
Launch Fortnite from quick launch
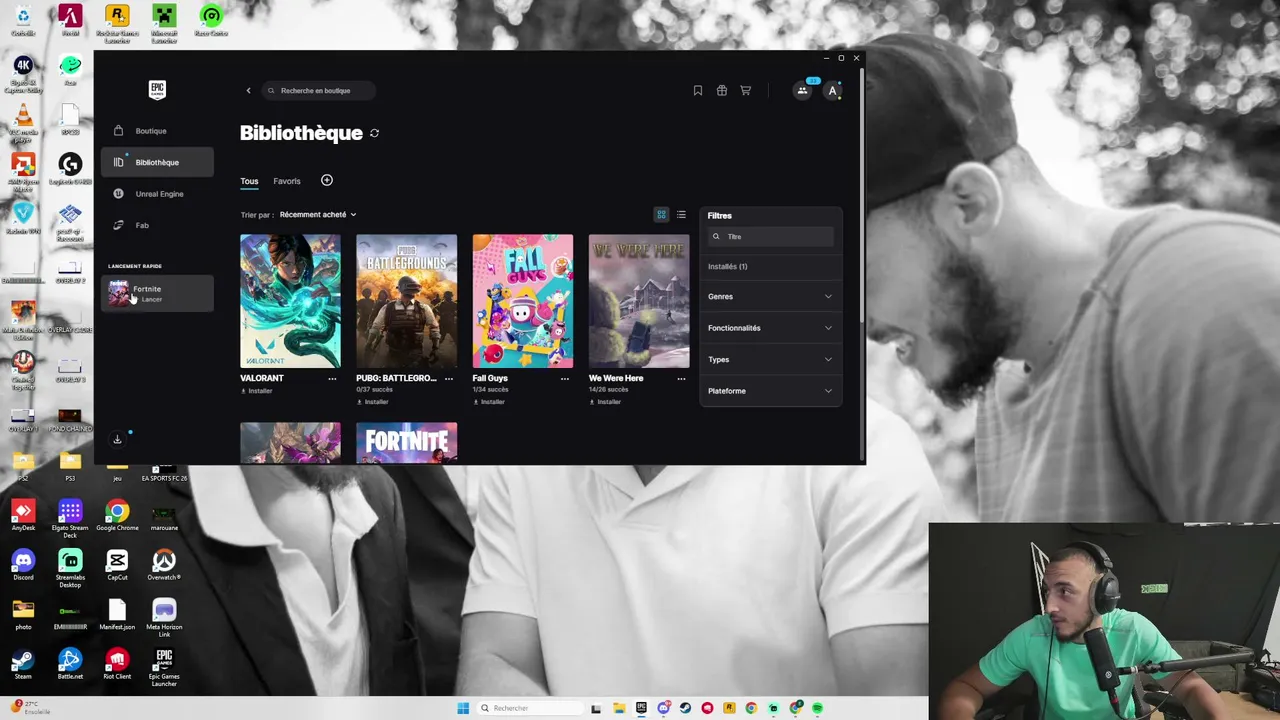pyautogui.click(x=157, y=293)
